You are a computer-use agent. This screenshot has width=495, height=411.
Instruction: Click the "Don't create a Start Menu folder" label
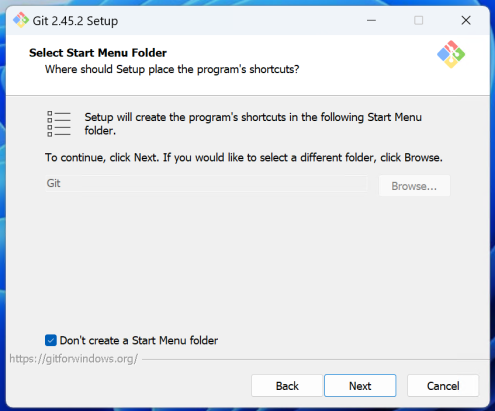click(139, 340)
